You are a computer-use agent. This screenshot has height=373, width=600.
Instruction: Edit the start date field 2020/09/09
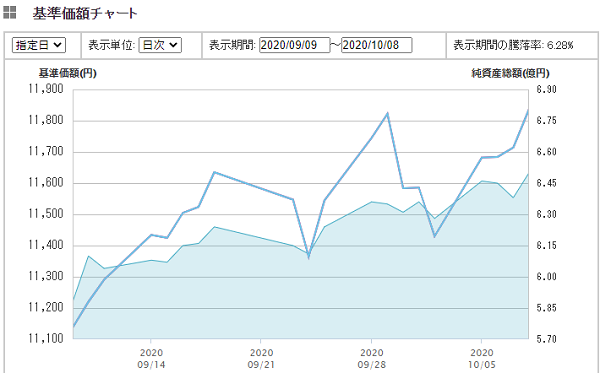294,45
